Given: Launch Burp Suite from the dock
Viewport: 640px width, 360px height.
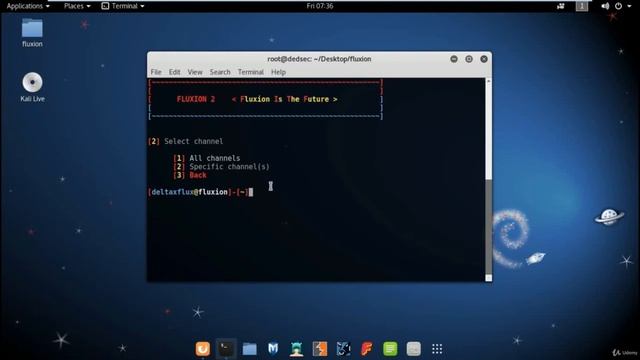Looking at the screenshot, I should (x=320, y=349).
